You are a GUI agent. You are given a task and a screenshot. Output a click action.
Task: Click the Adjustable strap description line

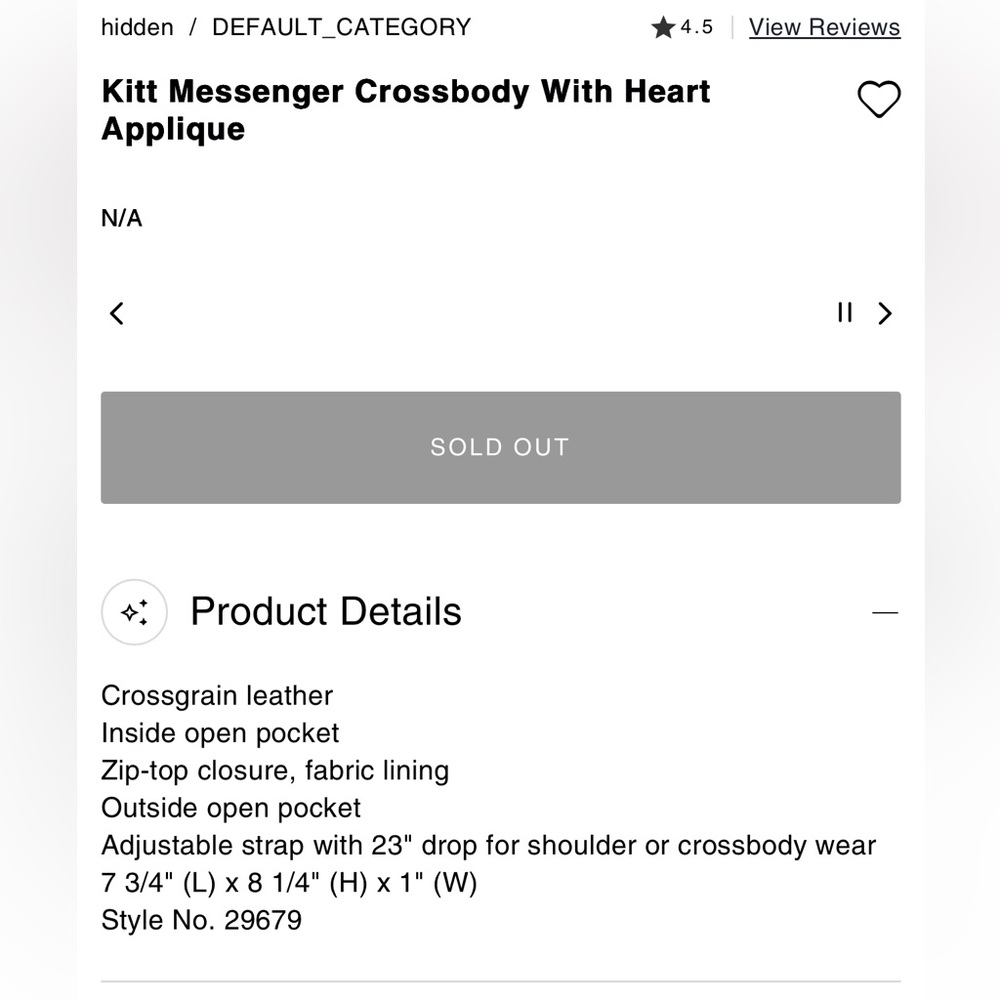pyautogui.click(x=488, y=846)
